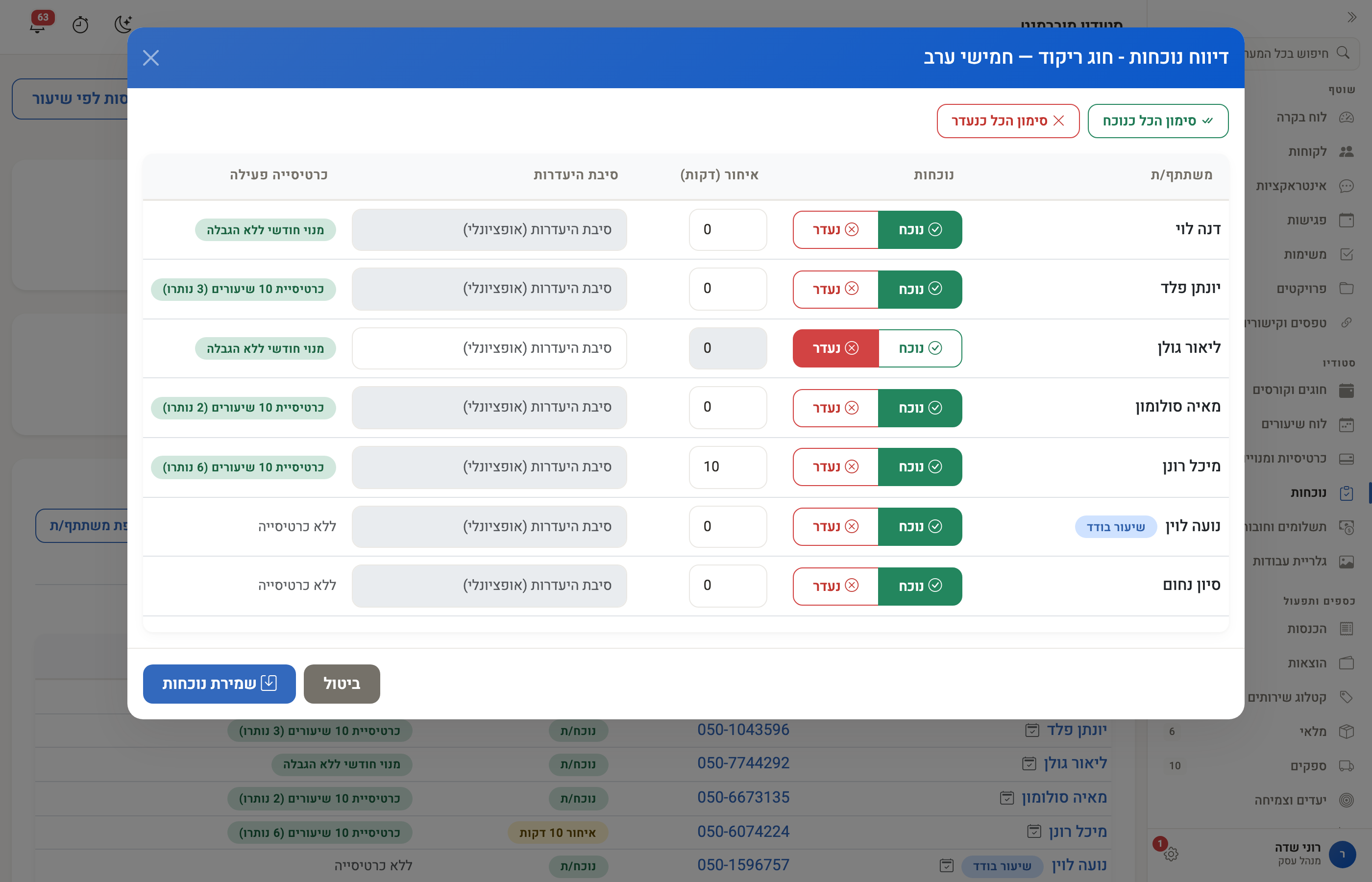Click absence reason field for ליאור גולן
The image size is (1372, 882).
pyautogui.click(x=489, y=348)
